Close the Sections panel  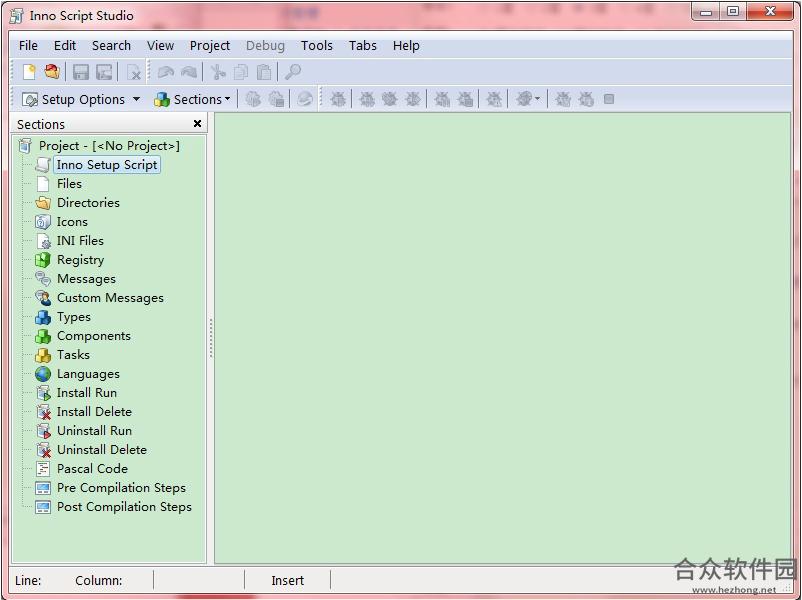pos(197,123)
